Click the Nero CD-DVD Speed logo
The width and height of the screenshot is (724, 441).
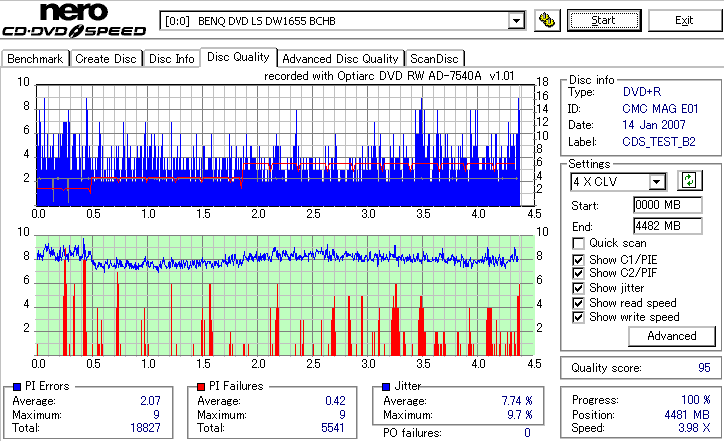[x=74, y=20]
